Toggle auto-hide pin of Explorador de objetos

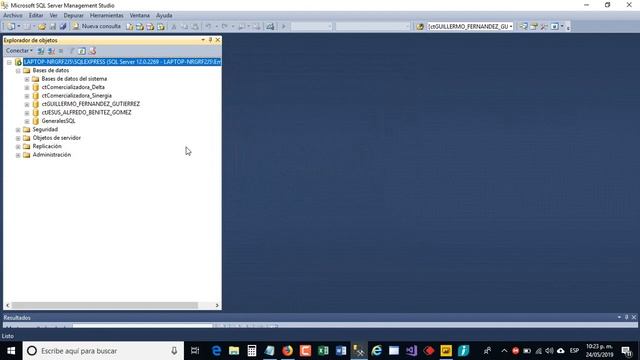pyautogui.click(x=210, y=40)
